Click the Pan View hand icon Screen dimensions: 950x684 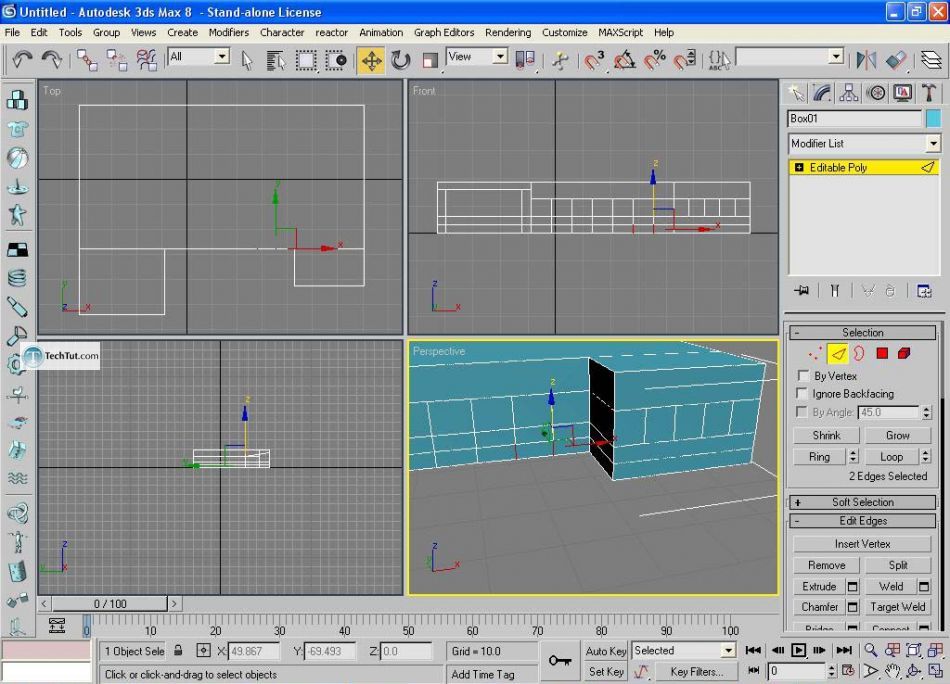(892, 671)
